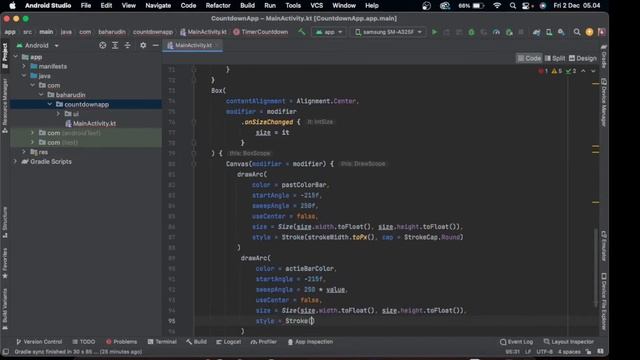This screenshot has width=640, height=360.
Task: Click the orange account avatar icon
Action: coord(589,32)
